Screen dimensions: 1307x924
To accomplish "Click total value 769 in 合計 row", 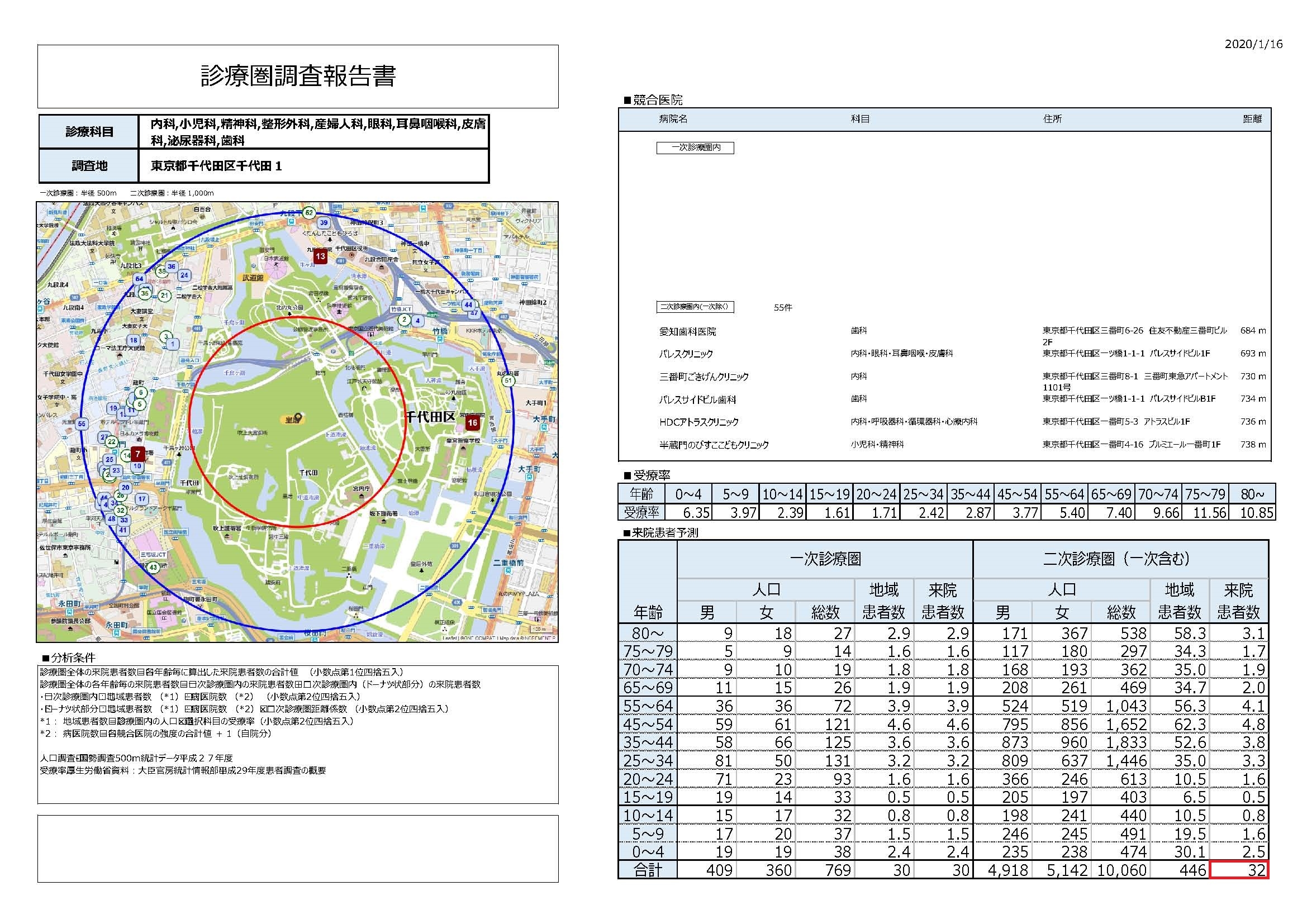I will (x=825, y=870).
